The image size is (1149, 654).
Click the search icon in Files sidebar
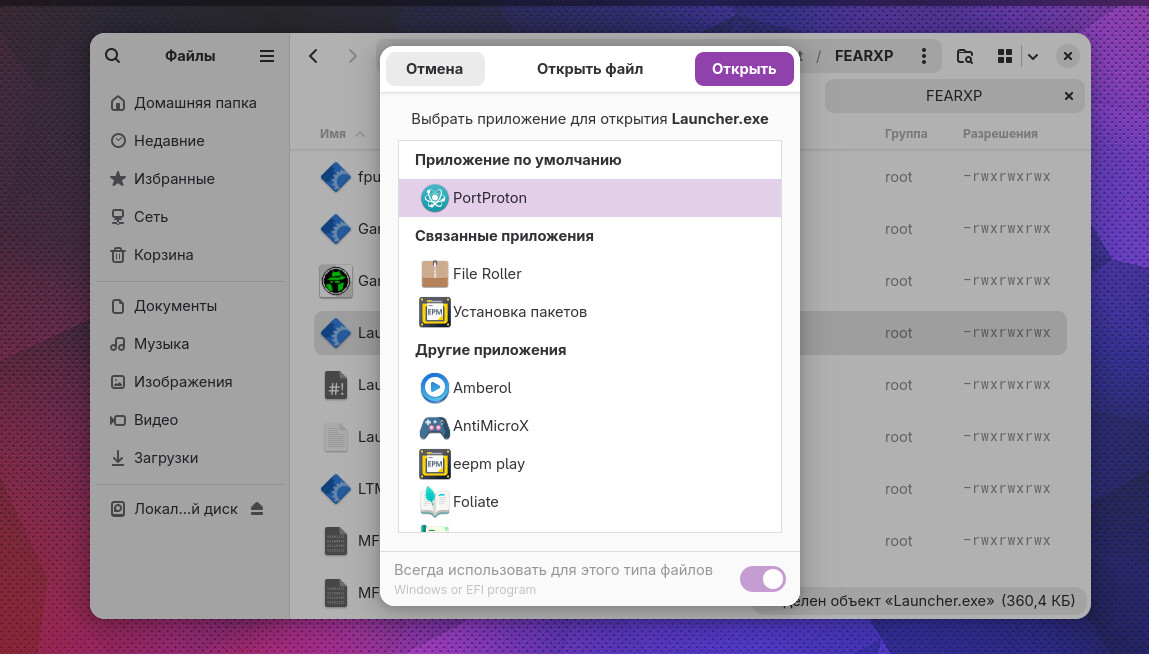pyautogui.click(x=113, y=56)
